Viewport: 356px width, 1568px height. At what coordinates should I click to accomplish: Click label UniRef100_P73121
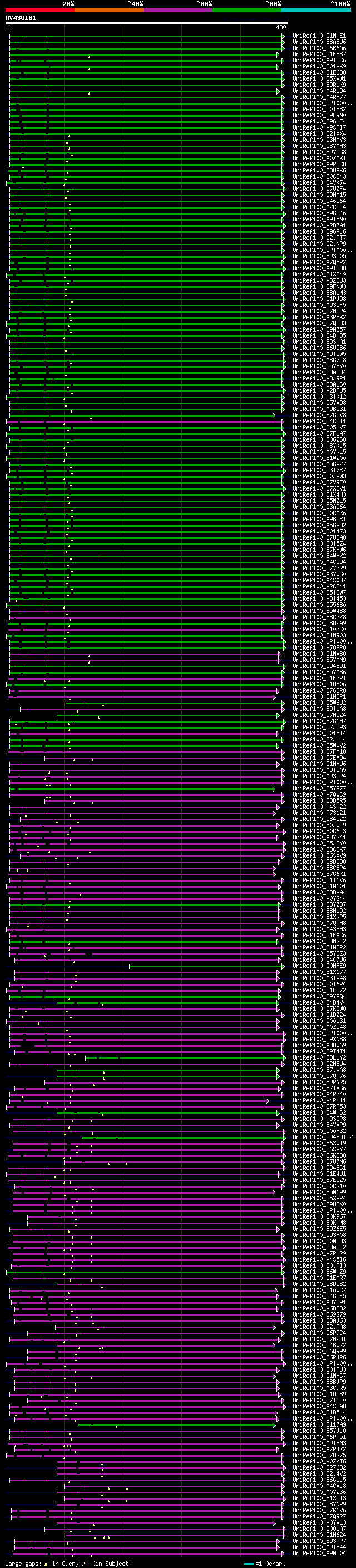[319, 813]
